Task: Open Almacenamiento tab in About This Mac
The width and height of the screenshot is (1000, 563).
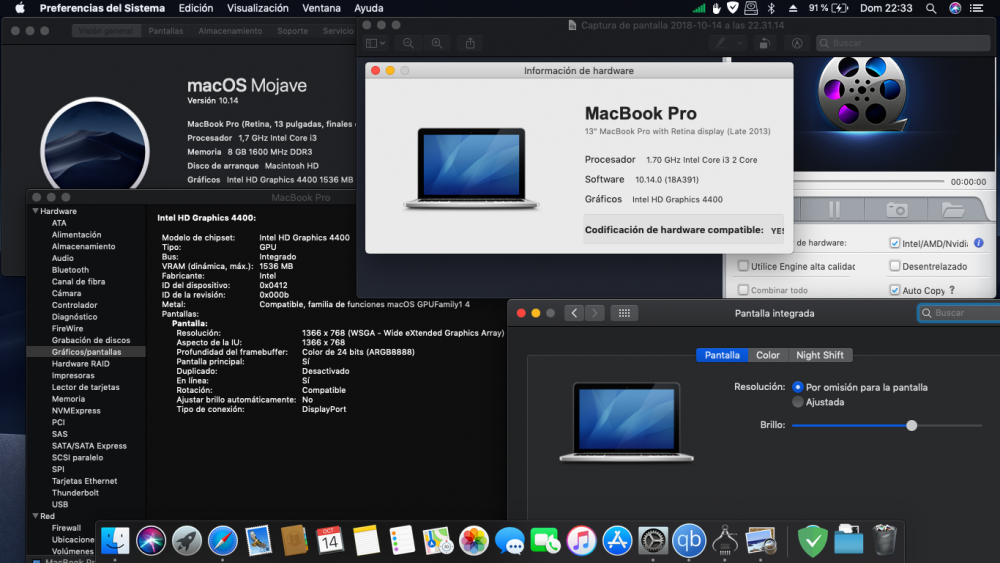Action: (x=230, y=31)
